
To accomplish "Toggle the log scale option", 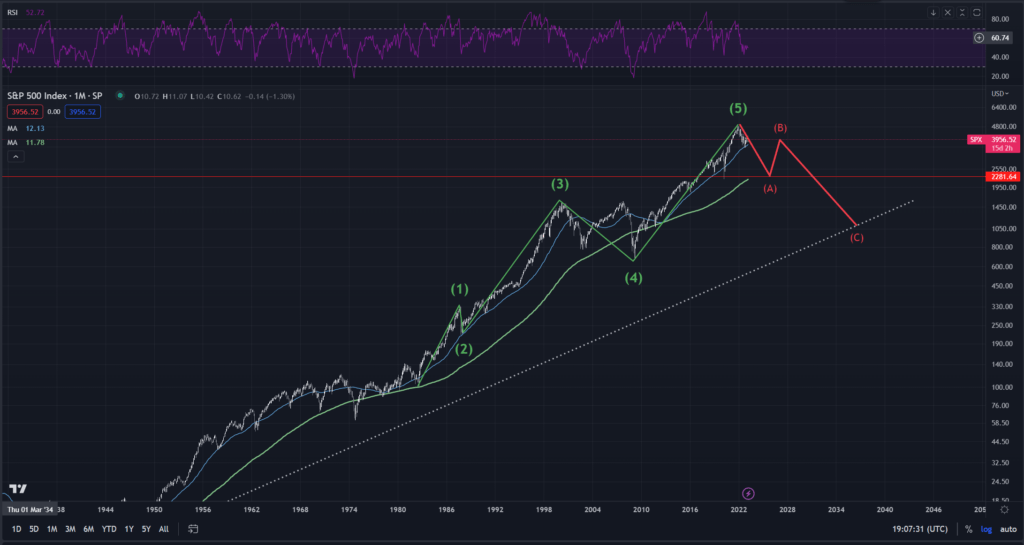I will coord(986,529).
